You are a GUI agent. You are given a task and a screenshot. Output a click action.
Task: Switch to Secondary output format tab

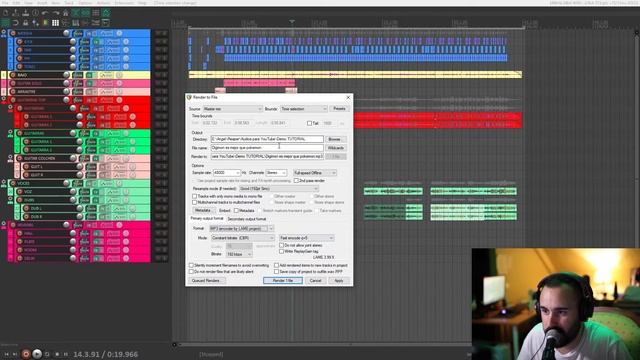click(x=247, y=219)
